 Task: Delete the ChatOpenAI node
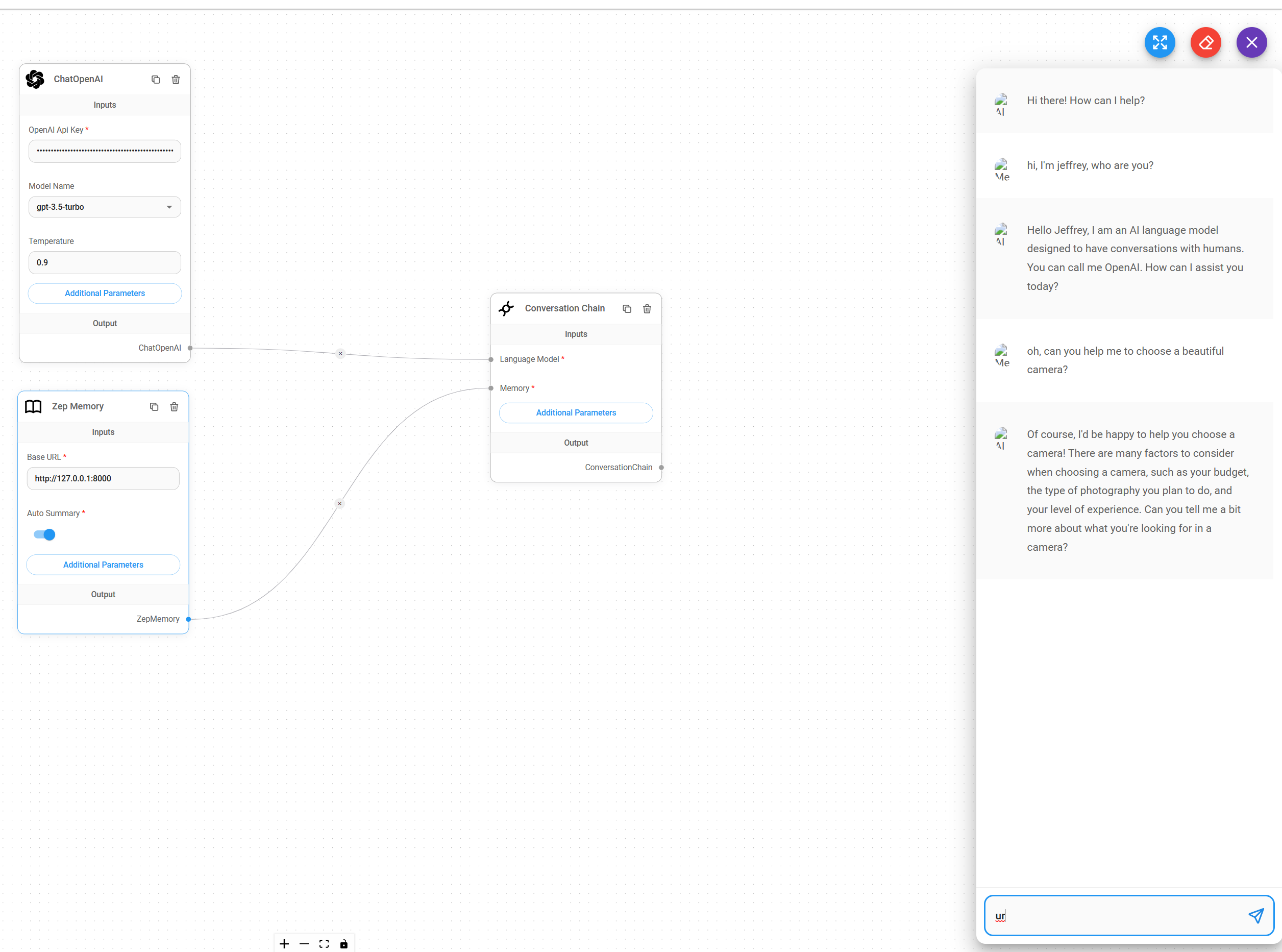176,80
